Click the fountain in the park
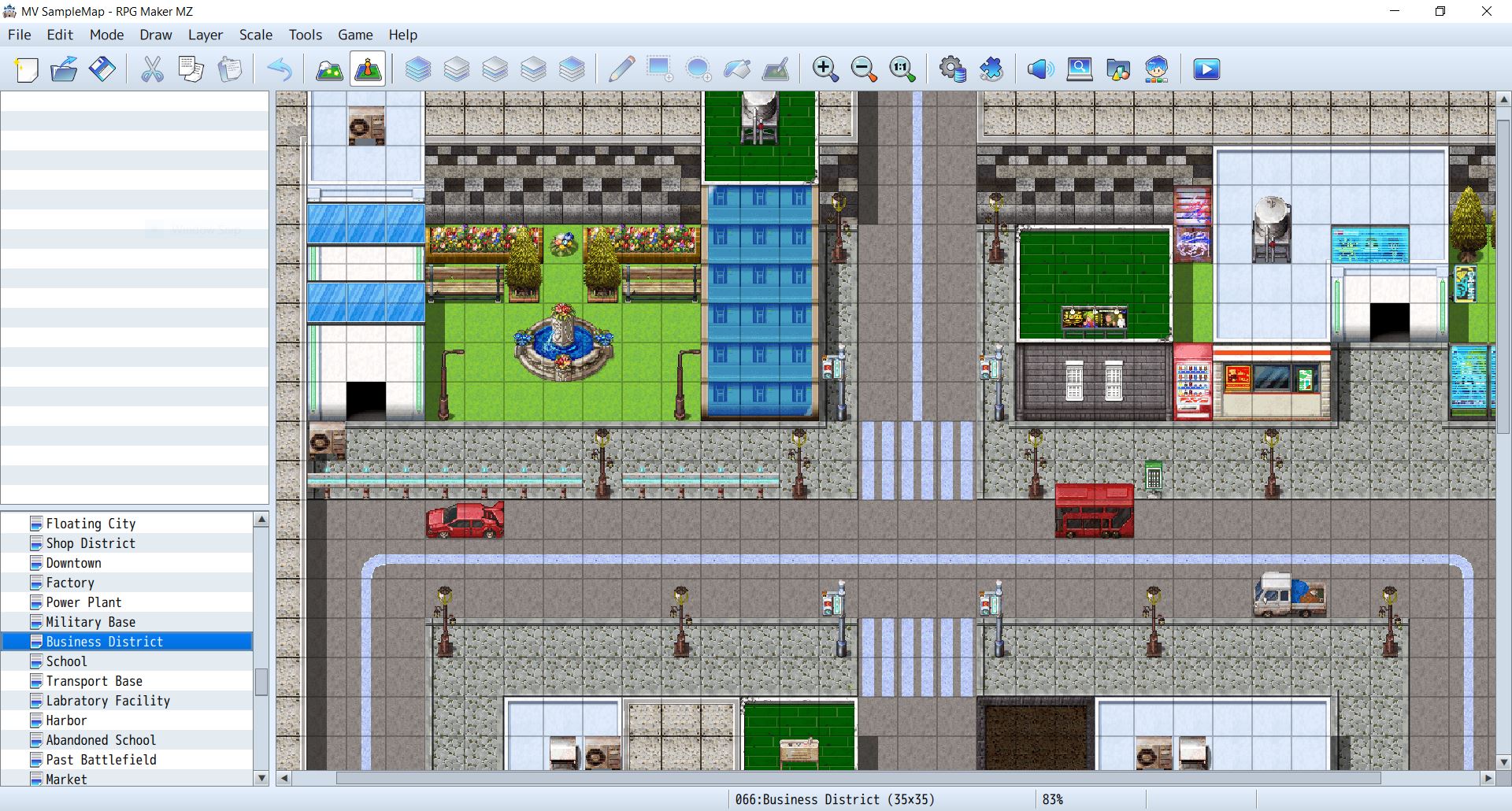The image size is (1512, 811). click(562, 343)
